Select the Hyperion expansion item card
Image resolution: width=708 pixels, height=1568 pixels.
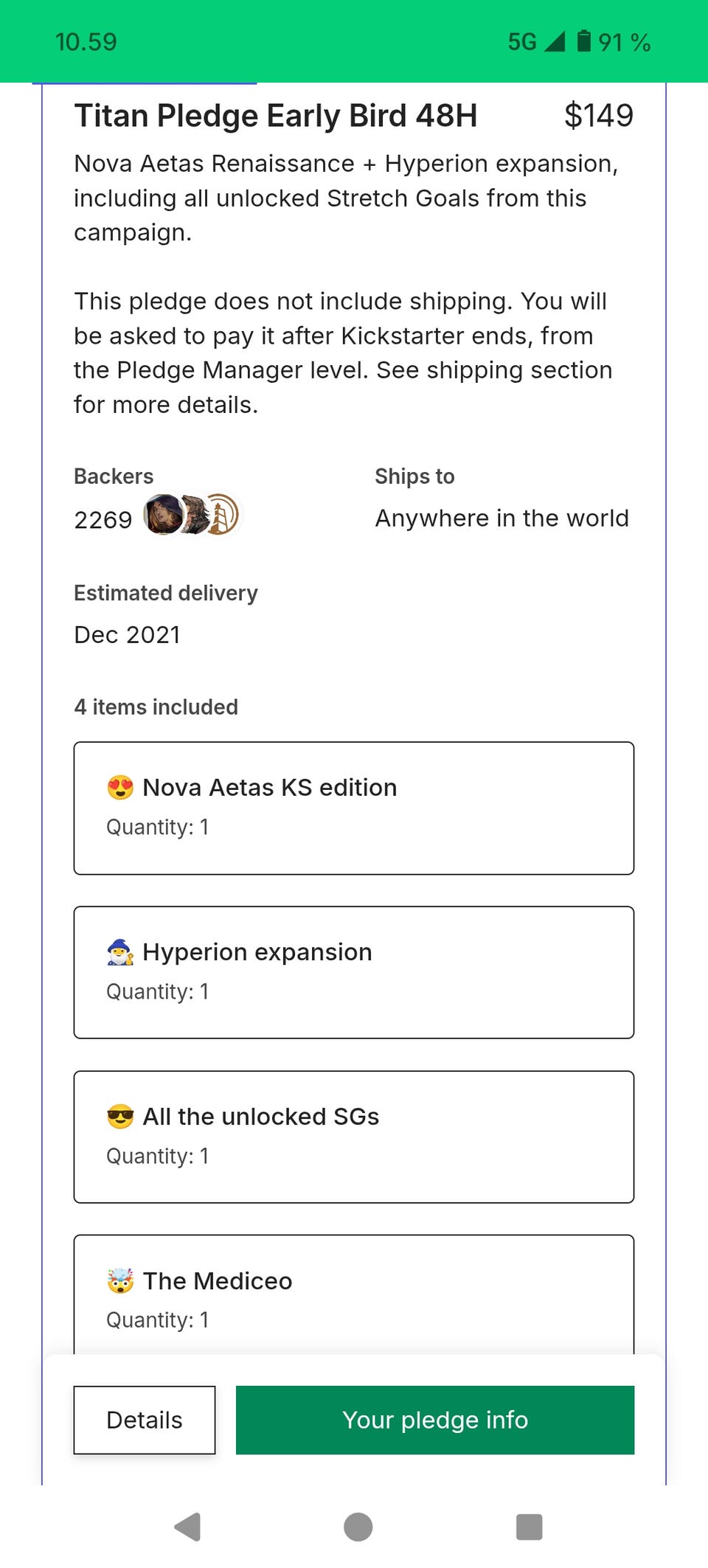pos(354,972)
